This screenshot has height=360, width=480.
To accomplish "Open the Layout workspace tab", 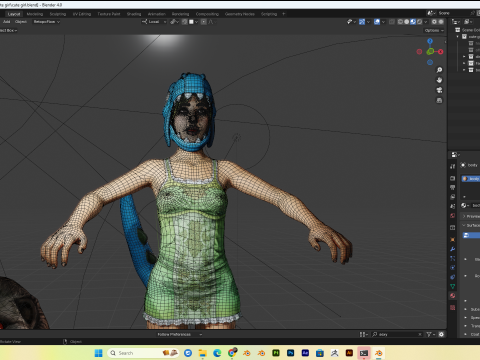I will tap(14, 14).
